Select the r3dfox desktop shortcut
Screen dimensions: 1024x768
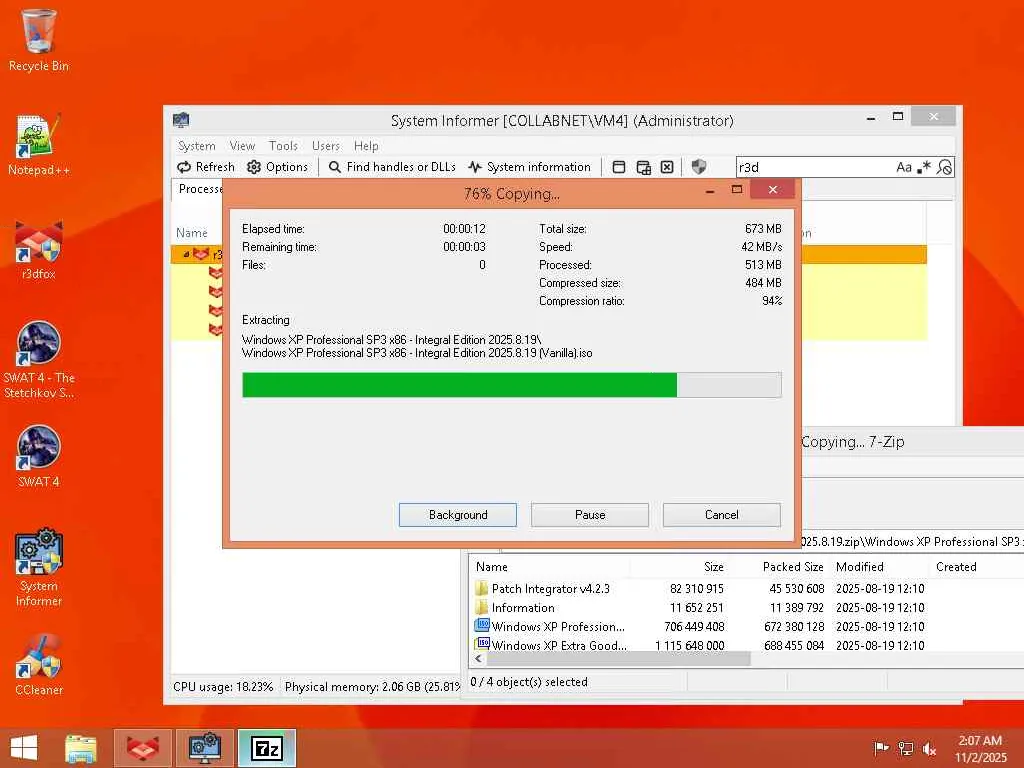39,249
